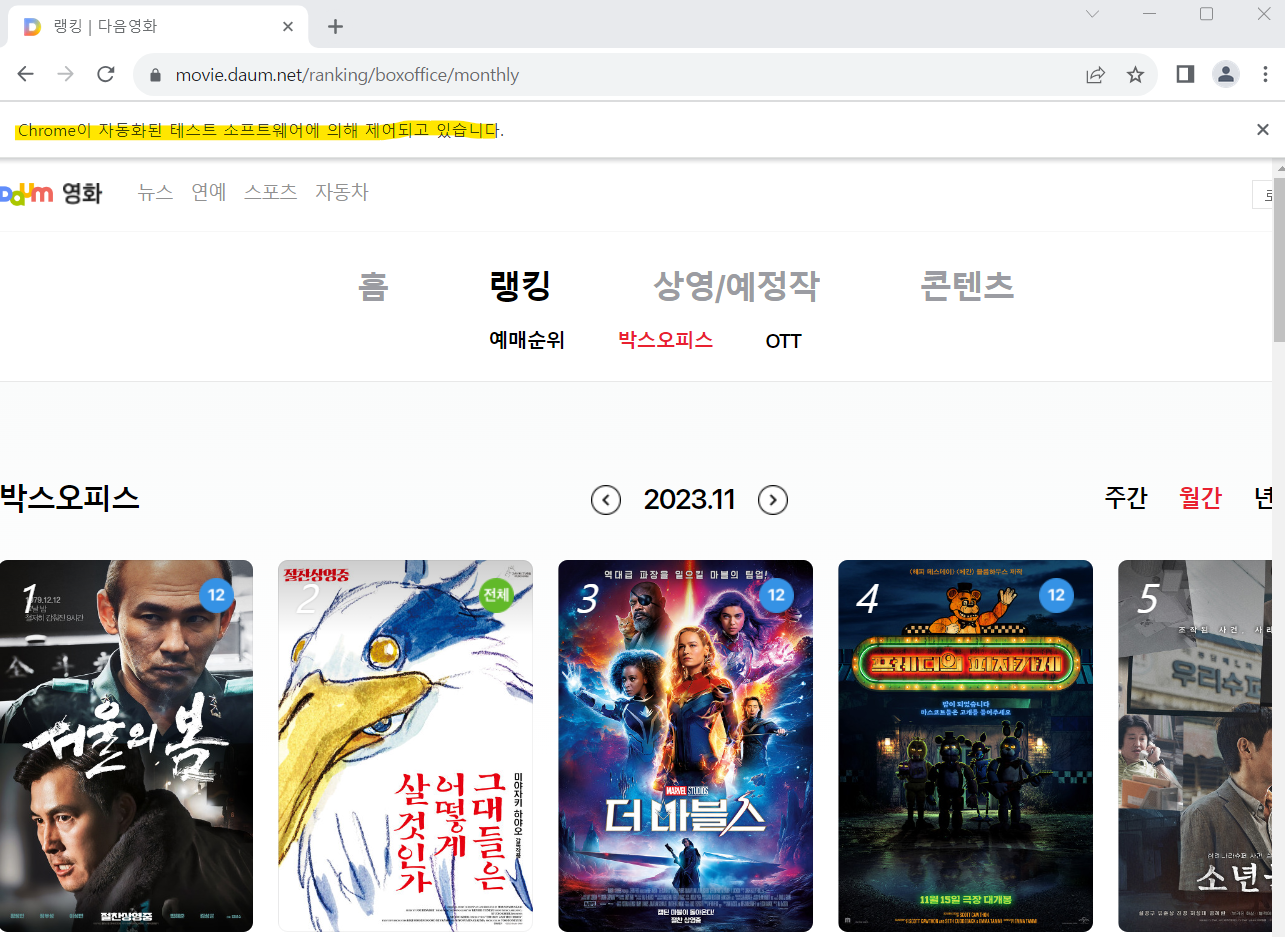Open the rank 5 소년들 poster

point(1195,746)
